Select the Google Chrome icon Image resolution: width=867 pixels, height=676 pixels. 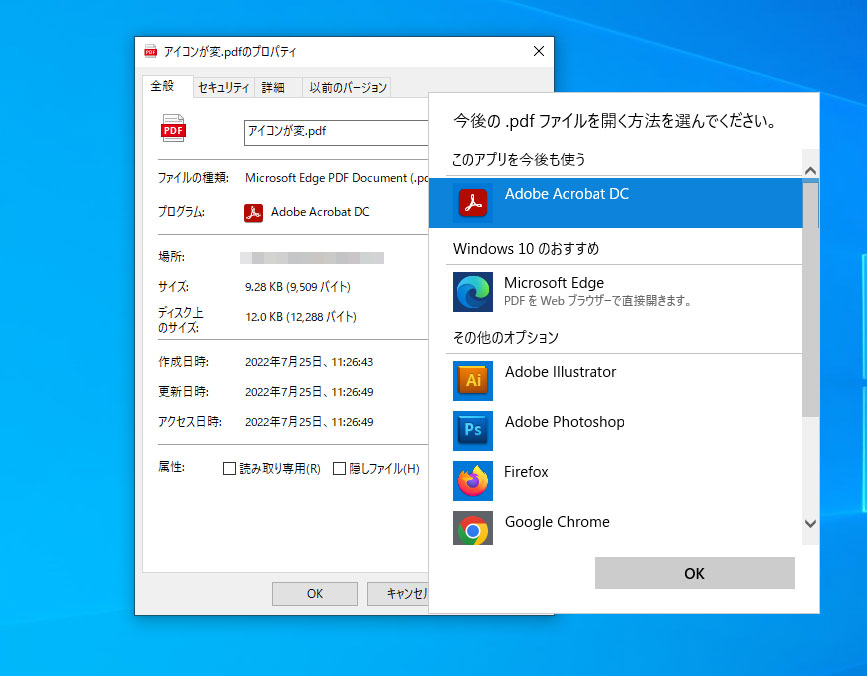(x=473, y=528)
